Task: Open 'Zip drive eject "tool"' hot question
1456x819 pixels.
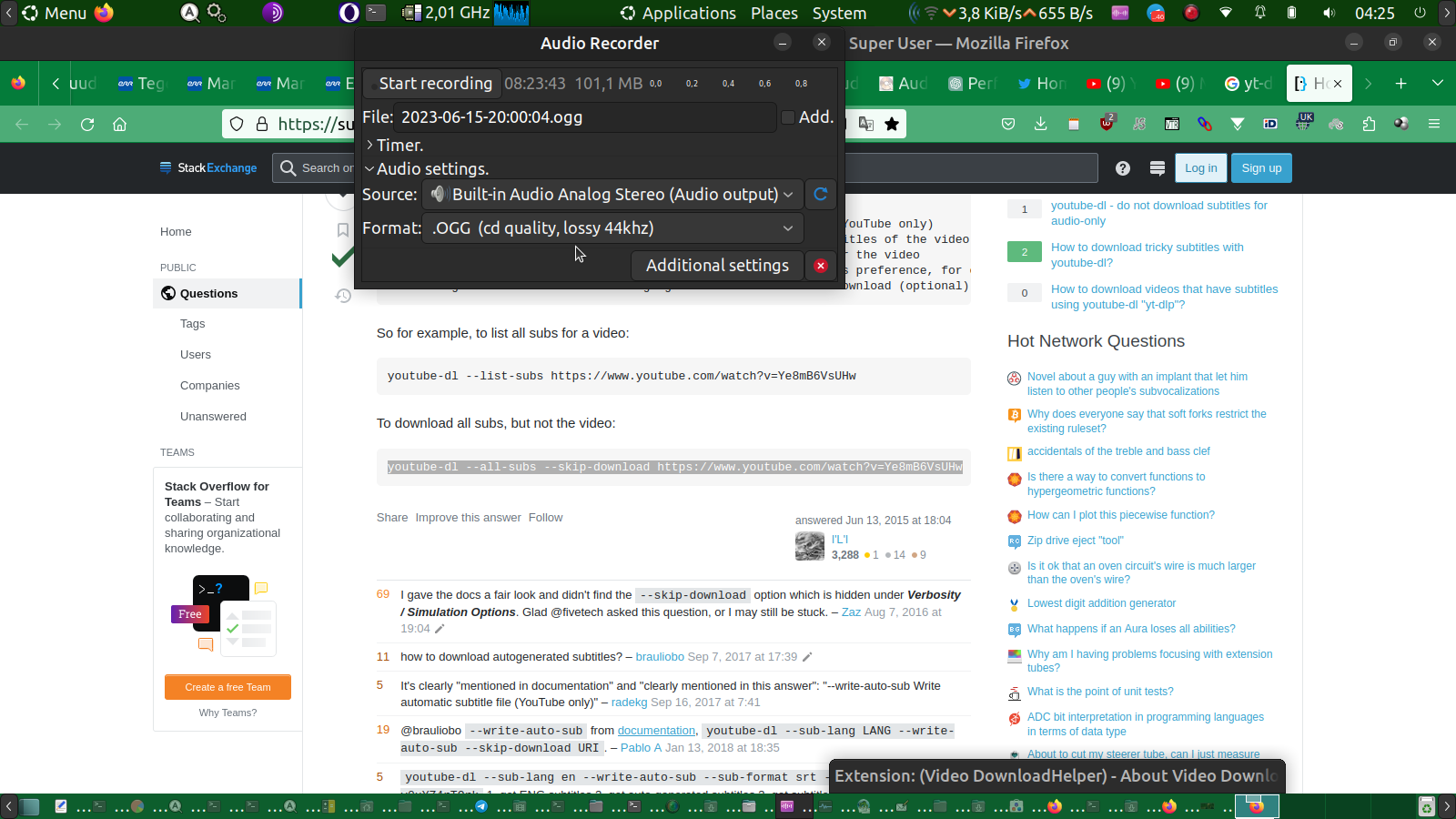Action: pyautogui.click(x=1076, y=541)
